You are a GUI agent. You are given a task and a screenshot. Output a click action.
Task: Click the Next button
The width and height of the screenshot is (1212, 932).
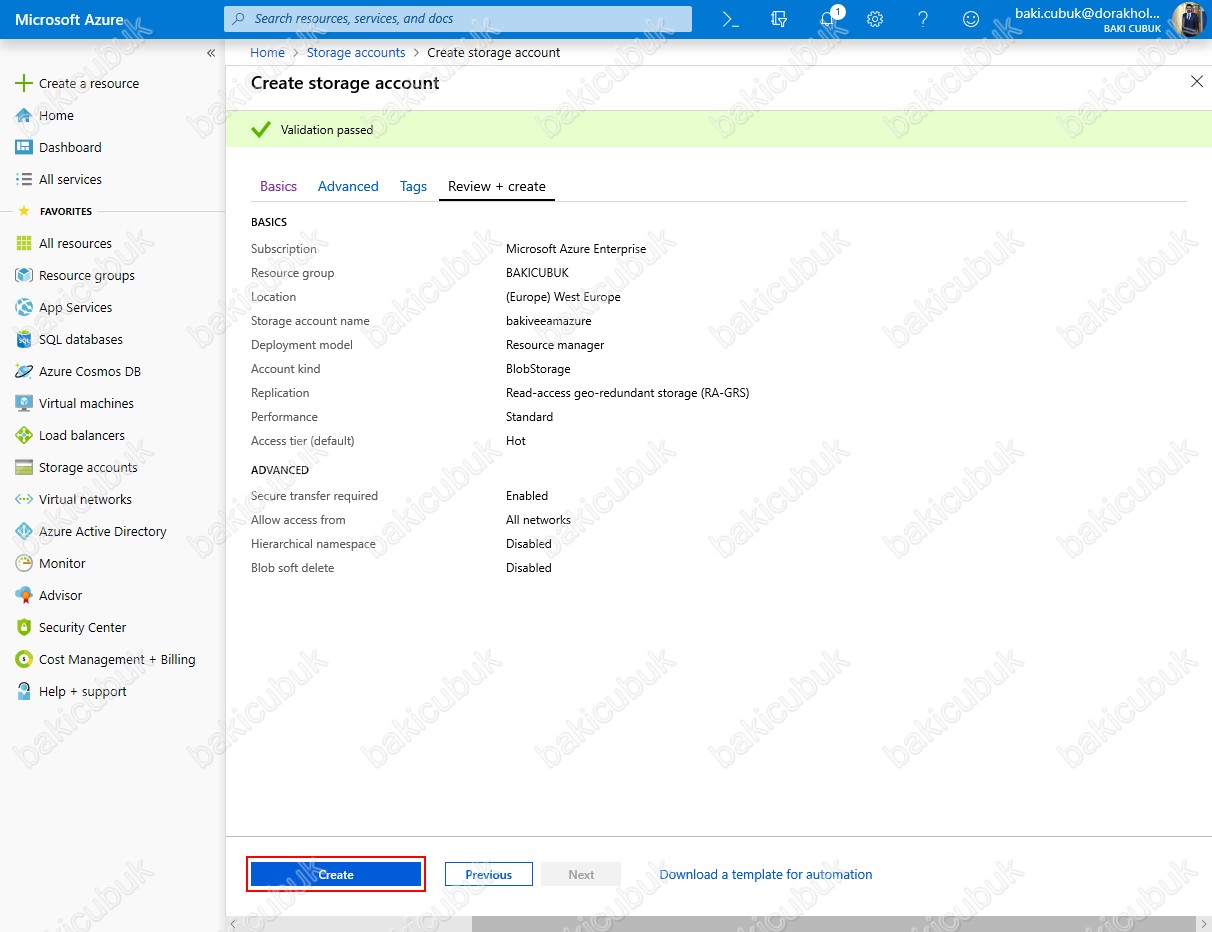[581, 874]
